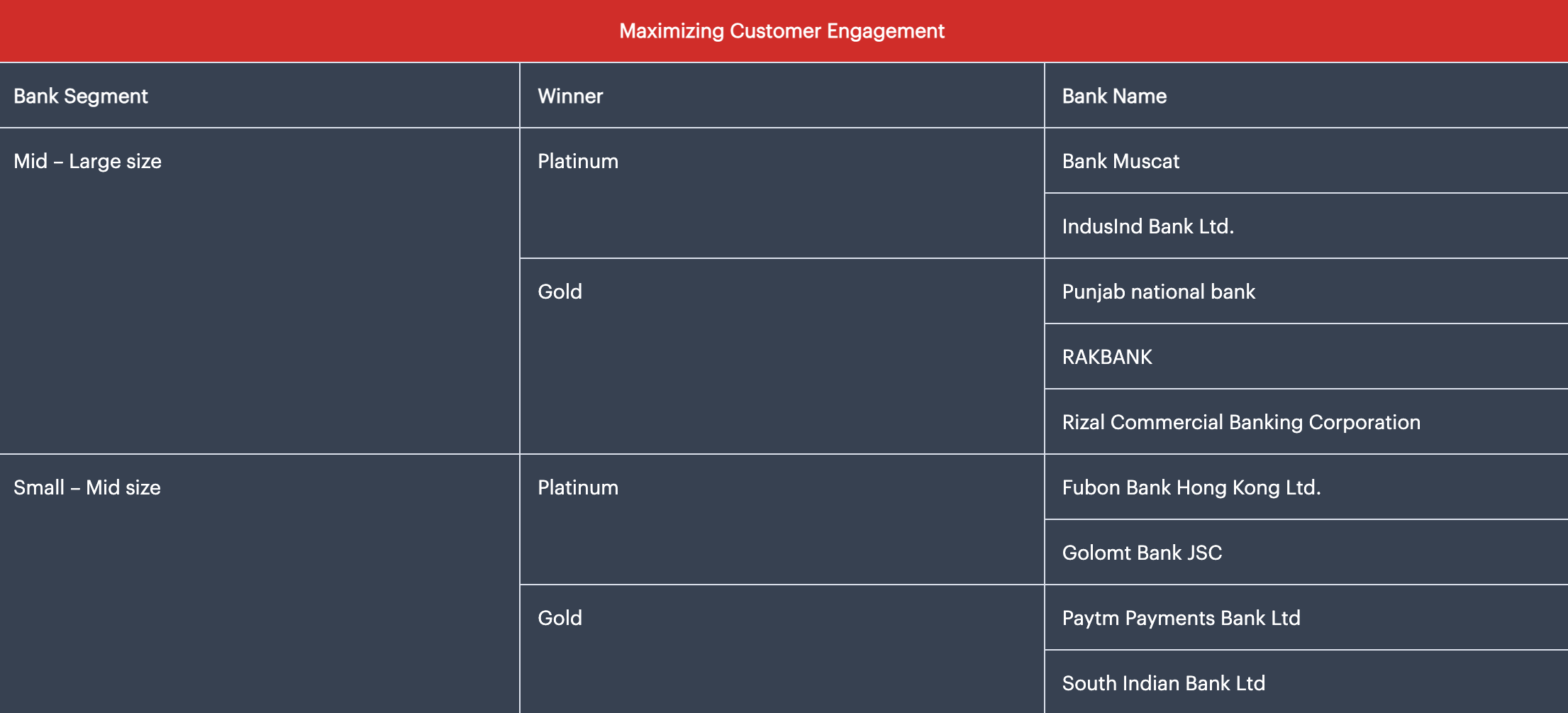Click Gold in the Mid – Large segment
This screenshot has height=713, width=1568.
click(560, 292)
